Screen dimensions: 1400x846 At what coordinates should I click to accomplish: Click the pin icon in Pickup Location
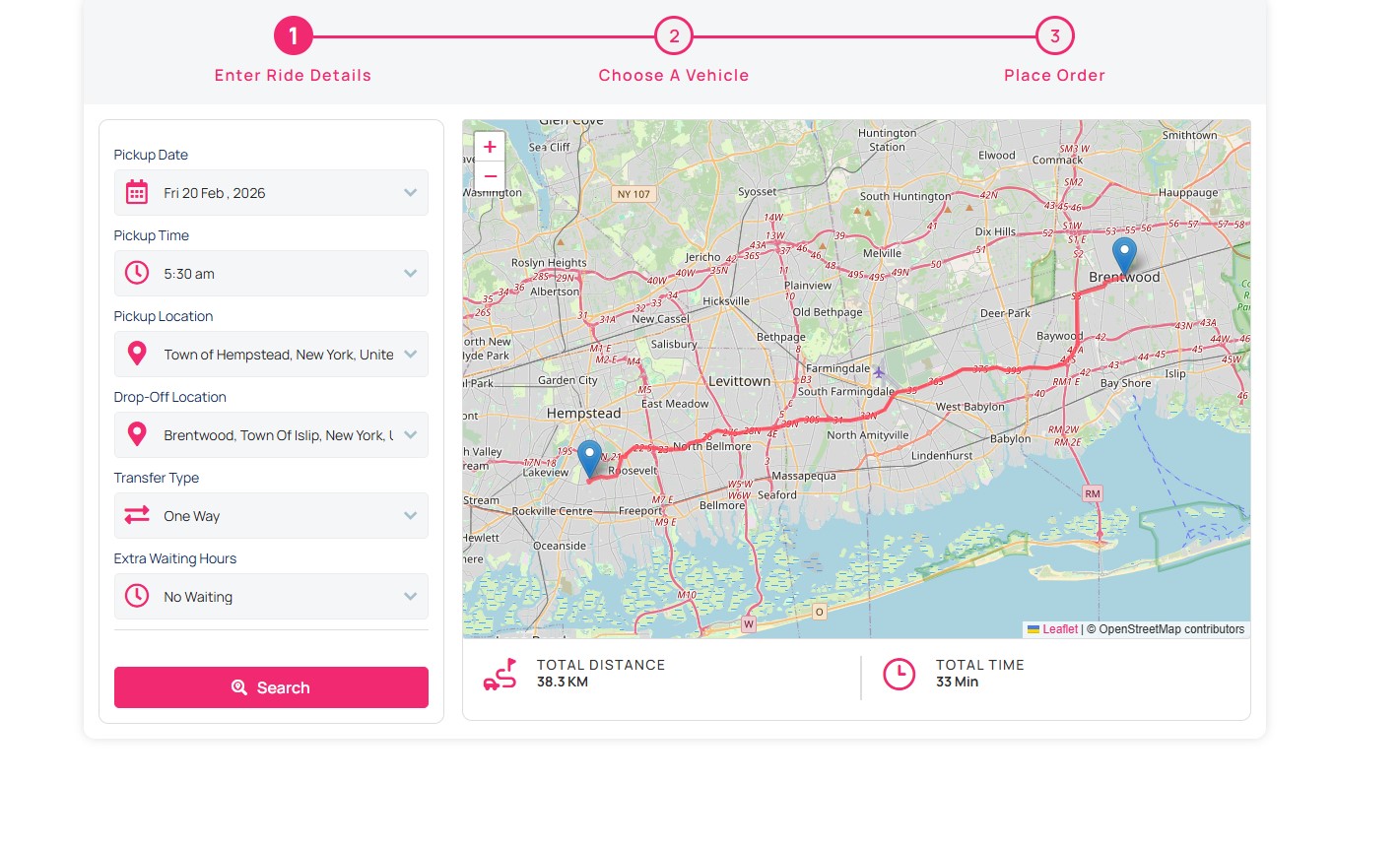[x=137, y=355]
